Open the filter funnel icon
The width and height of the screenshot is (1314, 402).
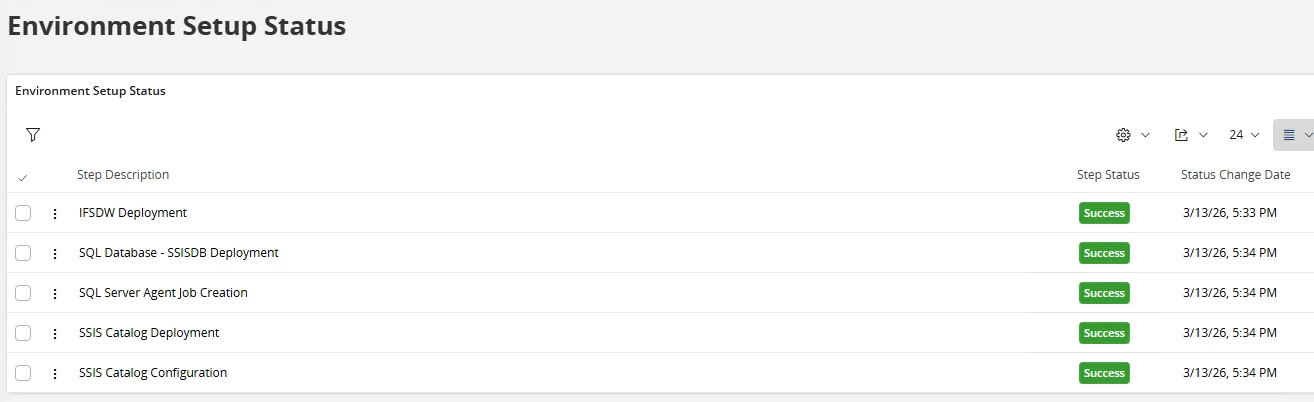point(33,135)
